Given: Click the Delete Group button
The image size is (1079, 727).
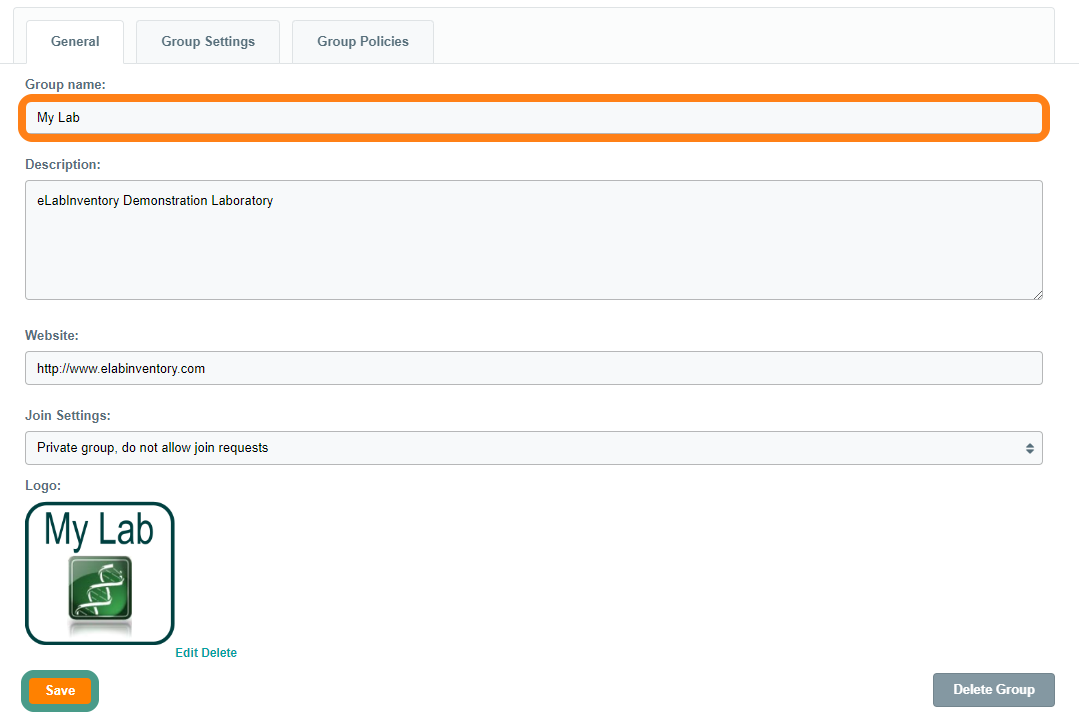Looking at the screenshot, I should 993,689.
